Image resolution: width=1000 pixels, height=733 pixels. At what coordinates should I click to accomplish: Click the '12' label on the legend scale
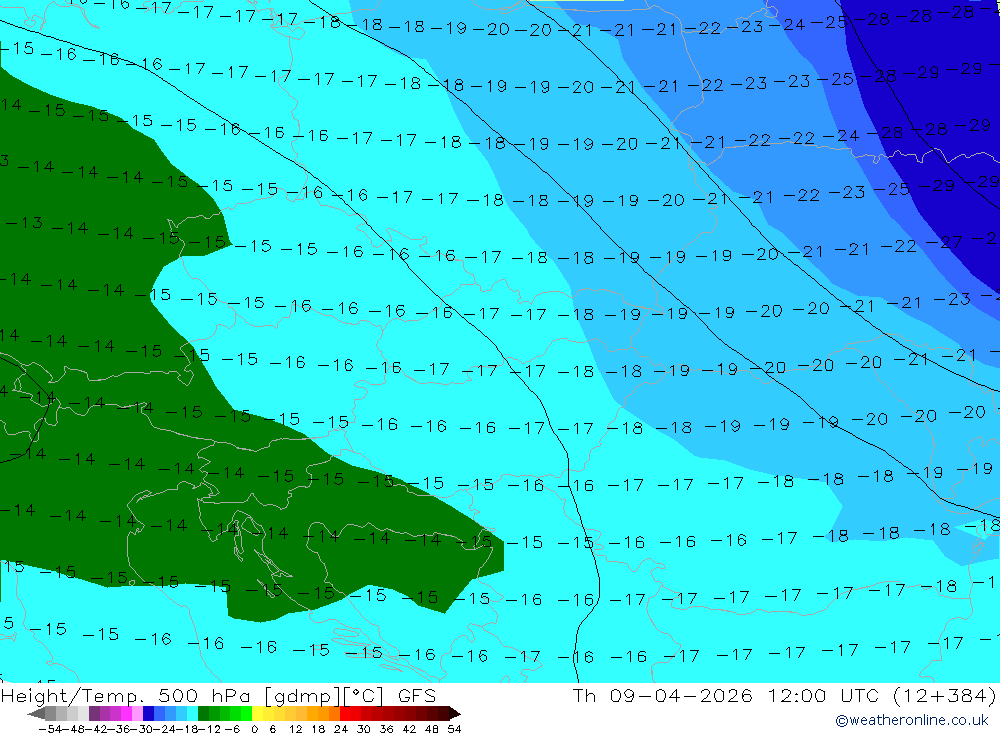point(295,729)
